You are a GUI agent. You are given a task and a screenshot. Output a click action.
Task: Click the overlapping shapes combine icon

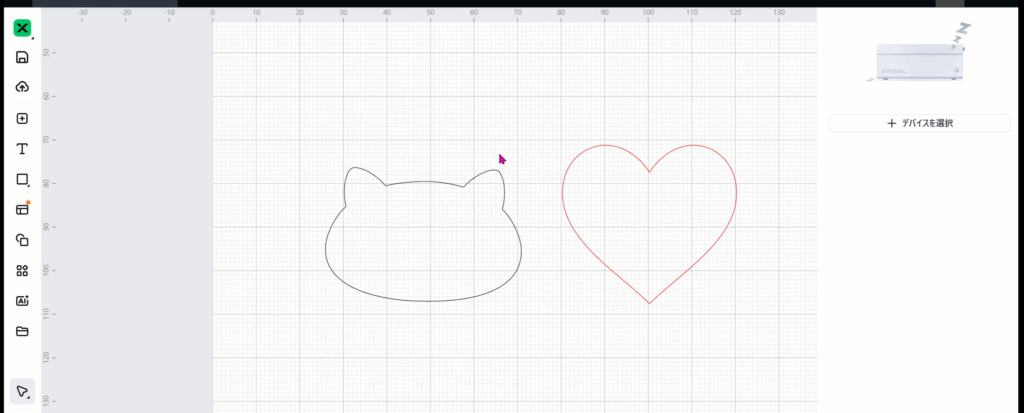coord(22,240)
